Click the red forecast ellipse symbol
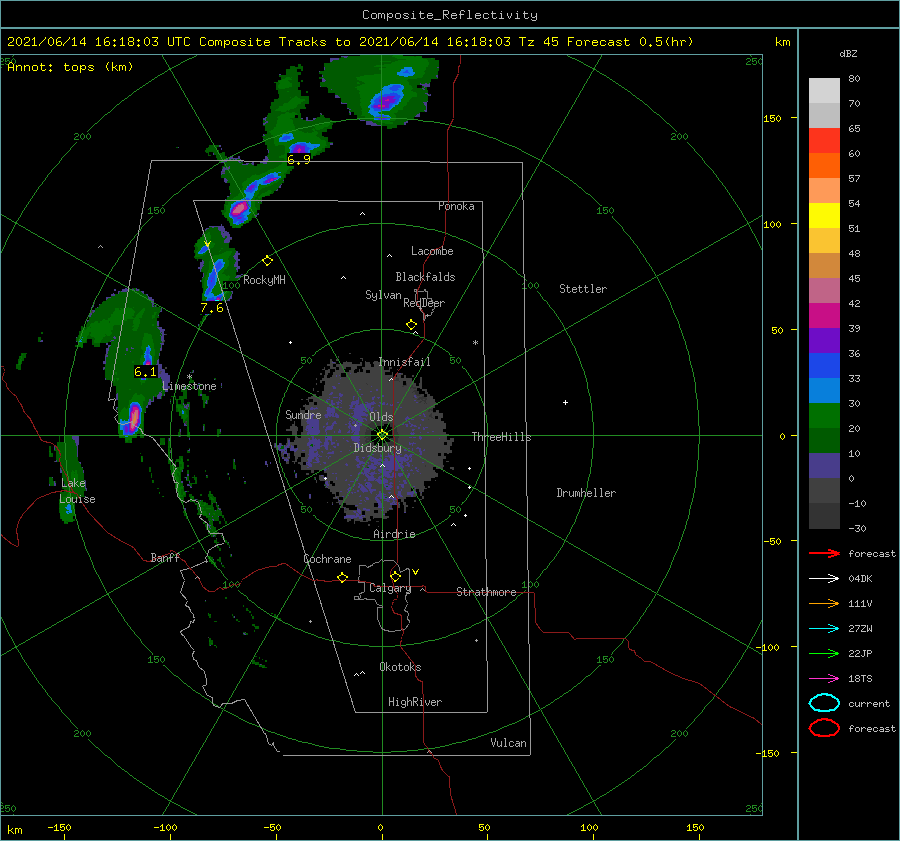 pos(824,728)
